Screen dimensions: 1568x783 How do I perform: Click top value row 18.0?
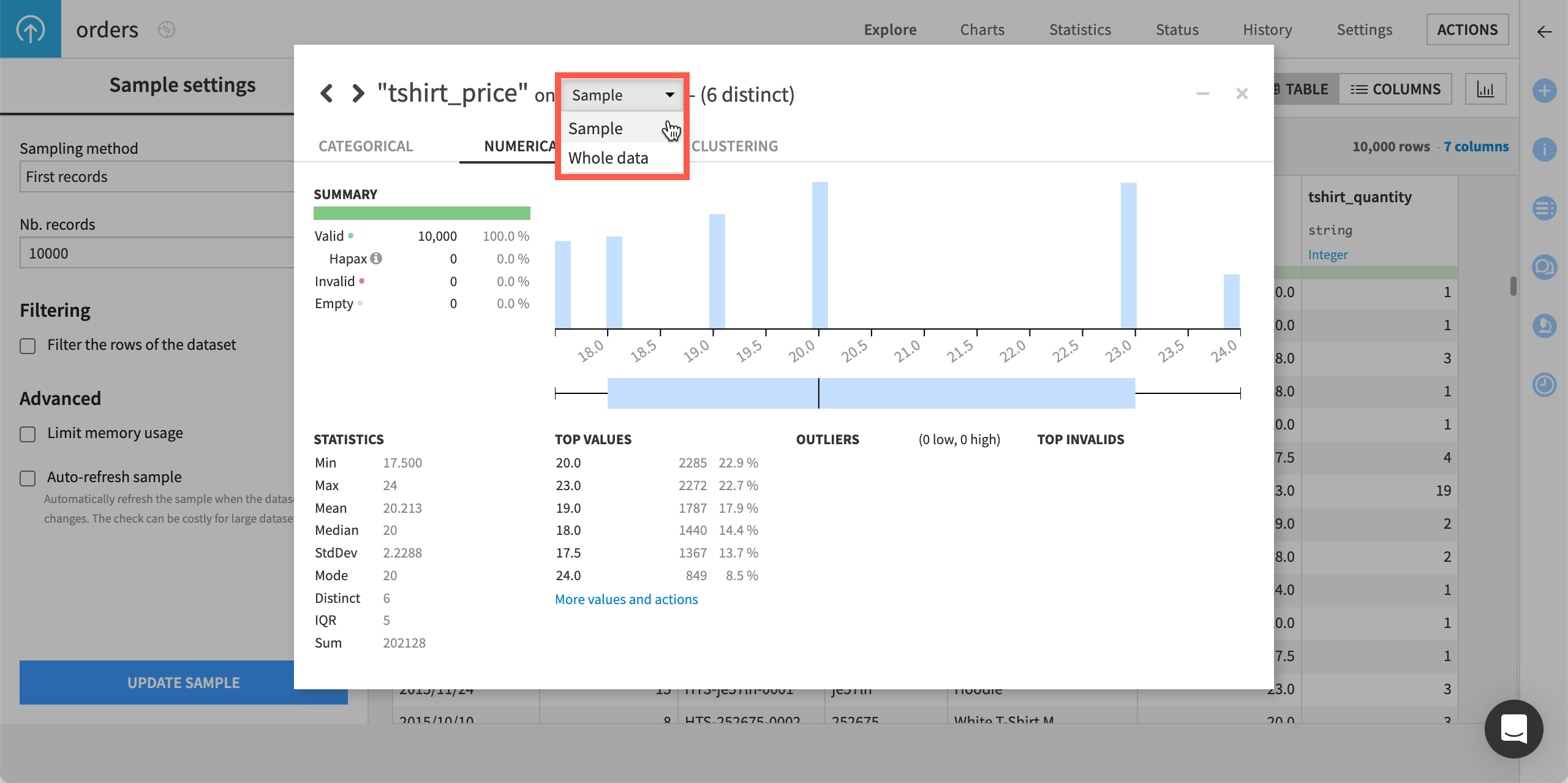(657, 530)
